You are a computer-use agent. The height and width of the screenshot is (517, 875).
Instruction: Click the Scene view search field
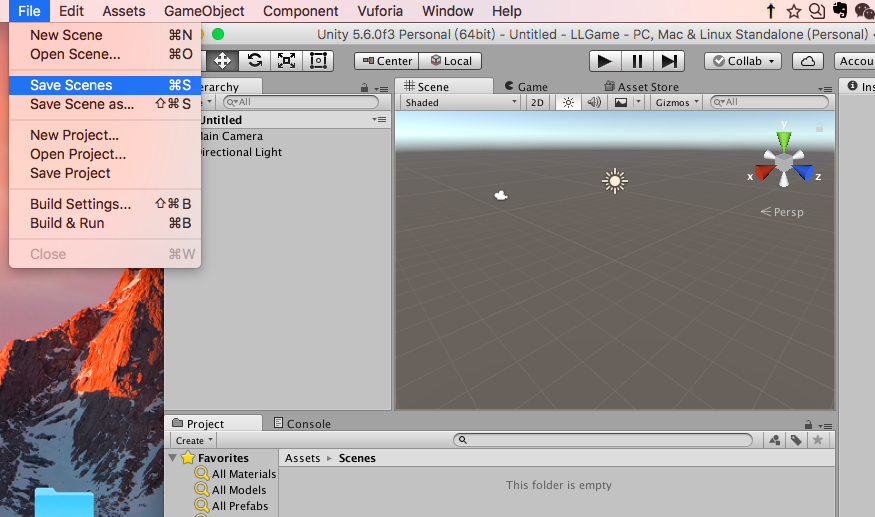[x=769, y=102]
